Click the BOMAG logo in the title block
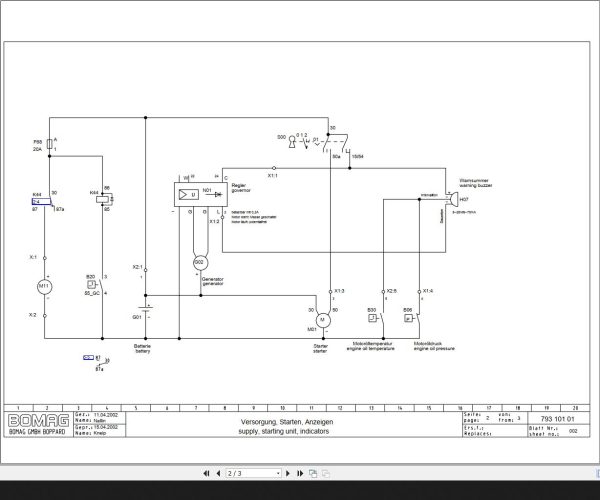This screenshot has width=600, height=500. click(38, 420)
